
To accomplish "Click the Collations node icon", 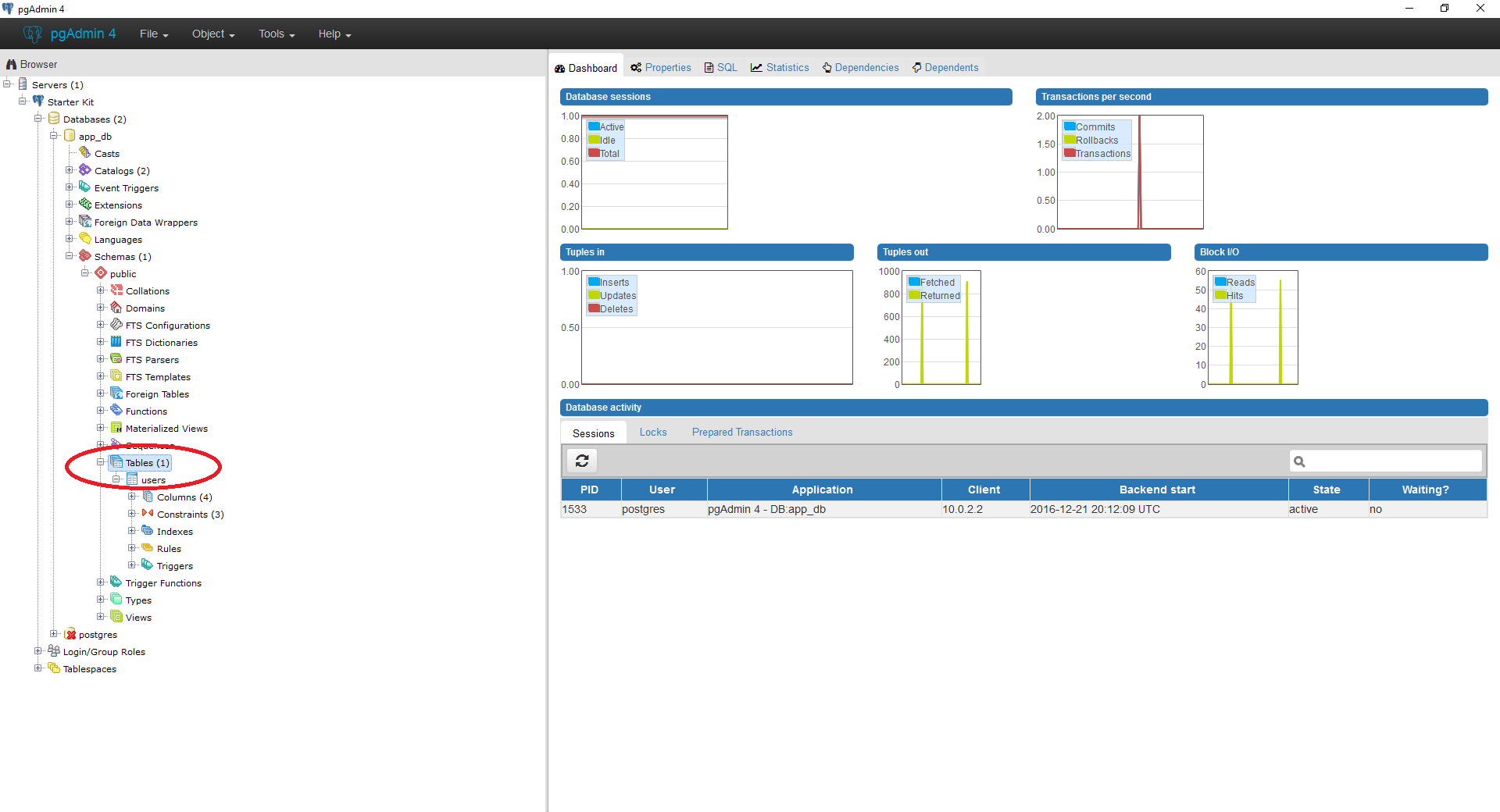I will 116,290.
